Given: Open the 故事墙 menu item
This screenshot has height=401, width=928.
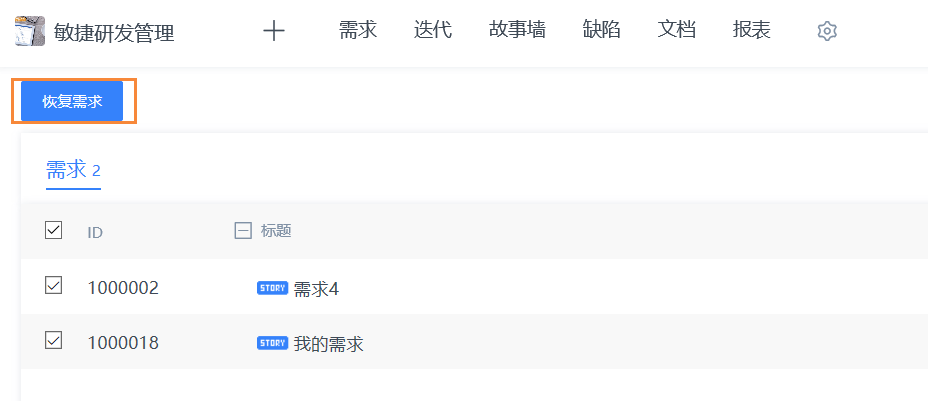Looking at the screenshot, I should 517,30.
